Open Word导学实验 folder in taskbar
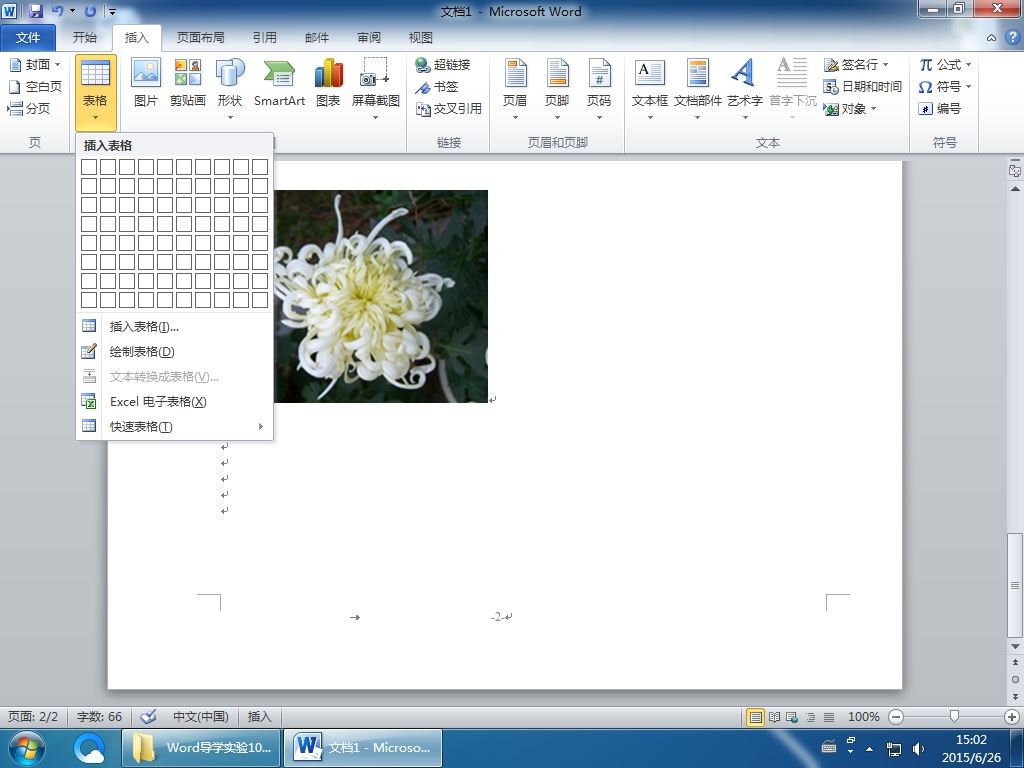Image resolution: width=1024 pixels, height=768 pixels. 202,747
